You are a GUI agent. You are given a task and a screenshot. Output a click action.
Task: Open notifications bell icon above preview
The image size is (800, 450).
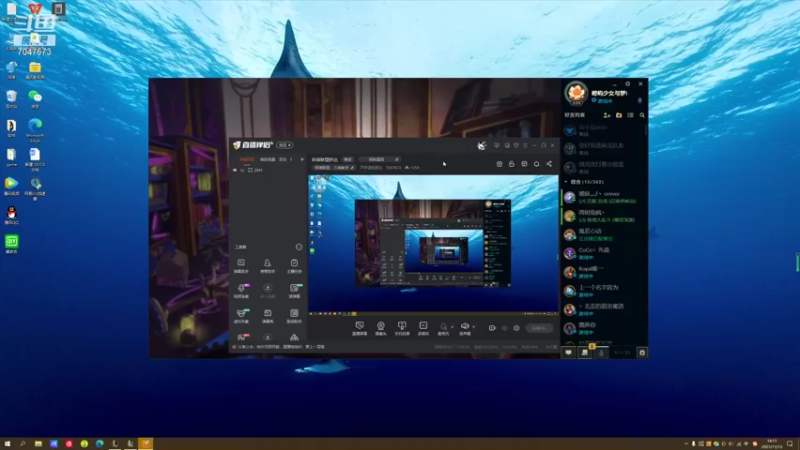536,164
